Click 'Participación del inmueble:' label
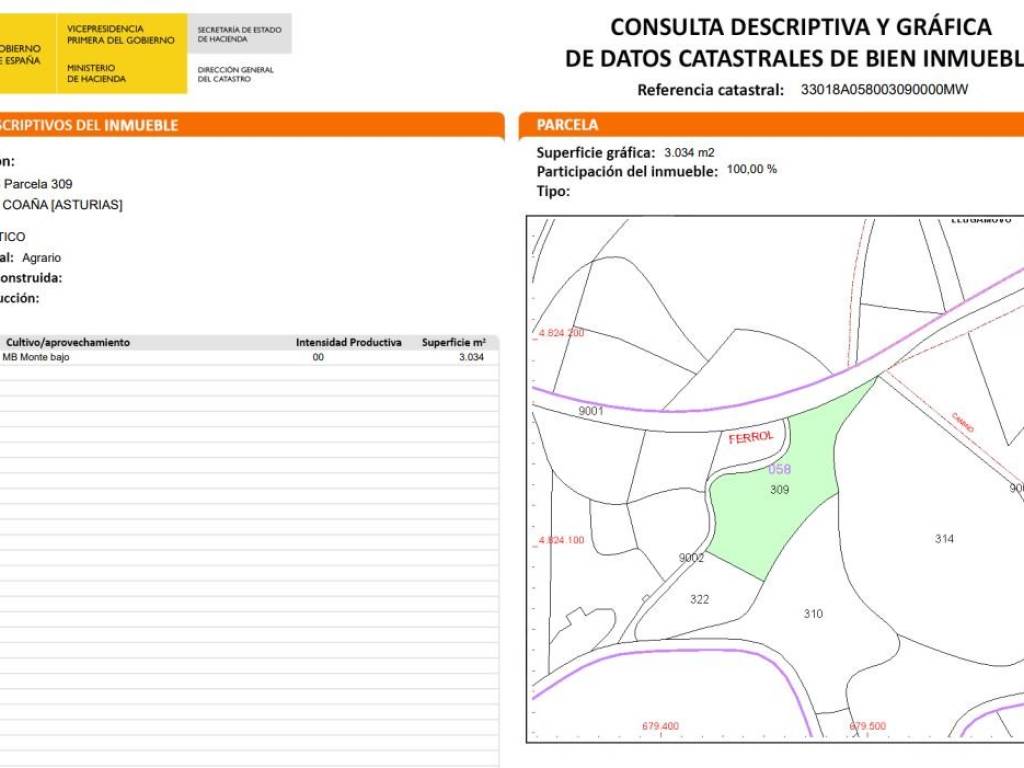 [627, 172]
